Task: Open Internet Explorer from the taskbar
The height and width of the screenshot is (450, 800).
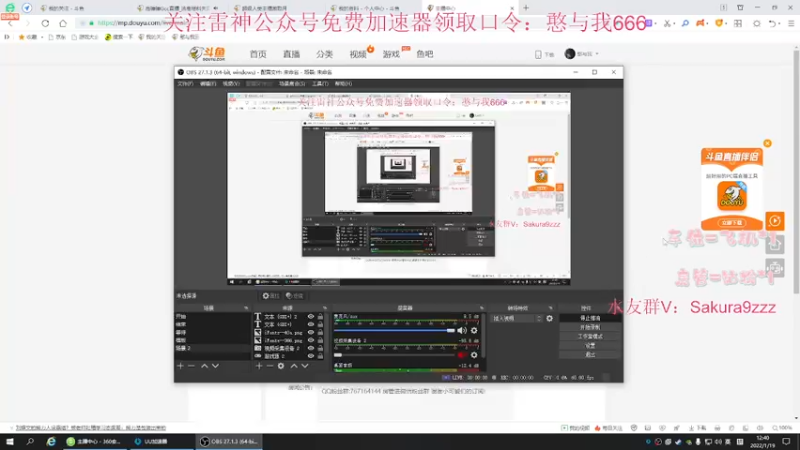Action: [x=51, y=441]
